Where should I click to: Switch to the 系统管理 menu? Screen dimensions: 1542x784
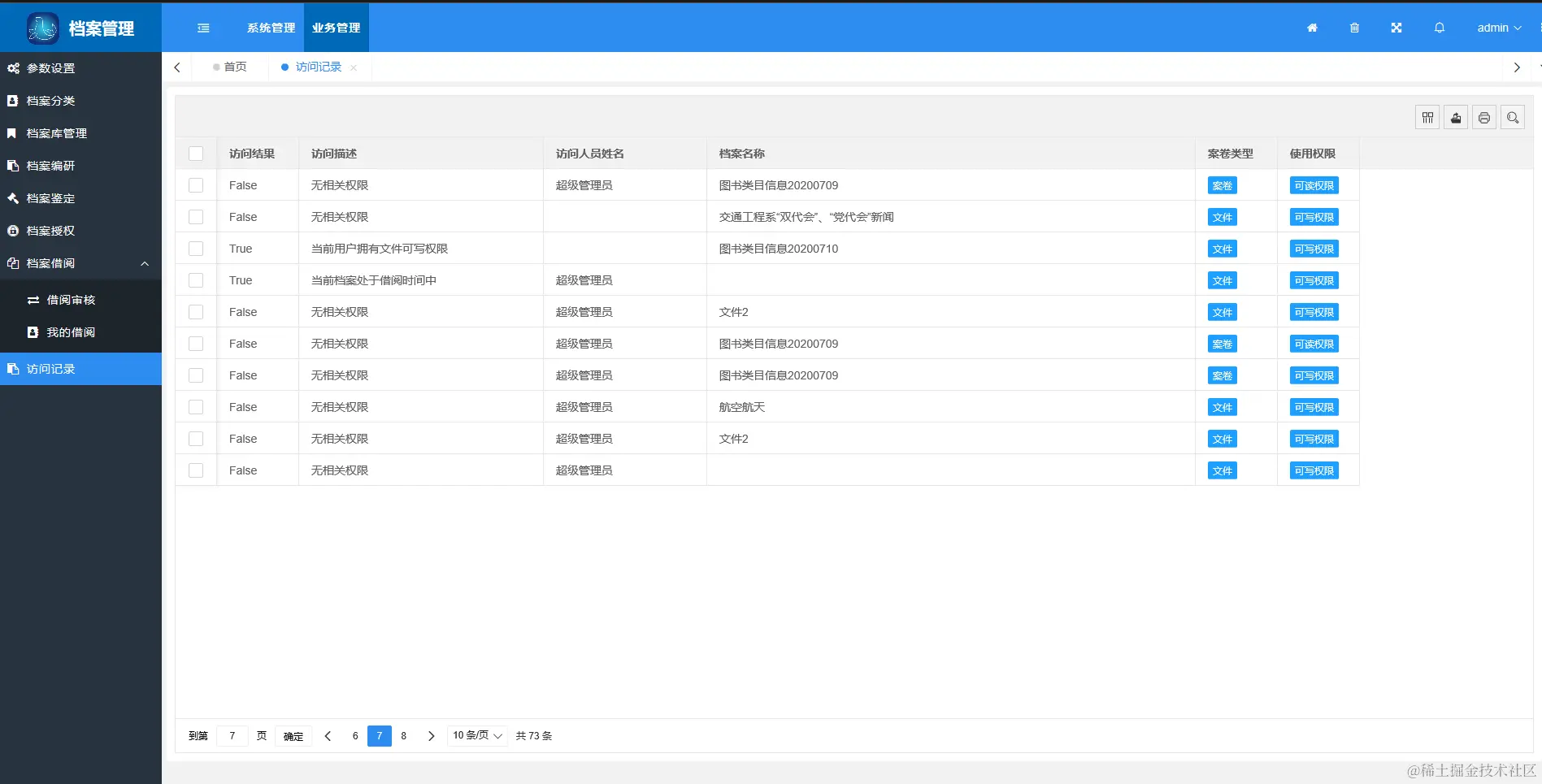click(x=271, y=27)
